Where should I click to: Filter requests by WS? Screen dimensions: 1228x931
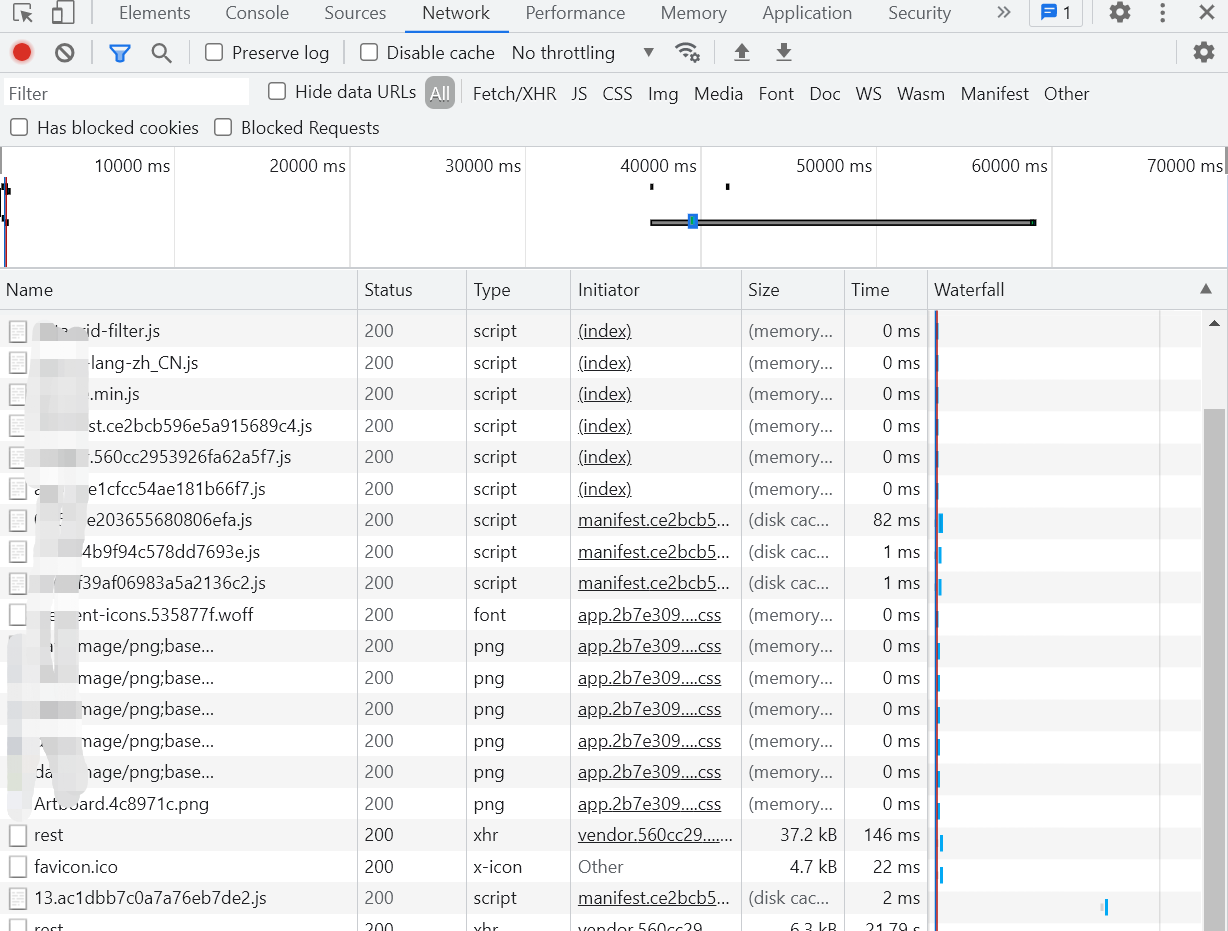[x=869, y=93]
